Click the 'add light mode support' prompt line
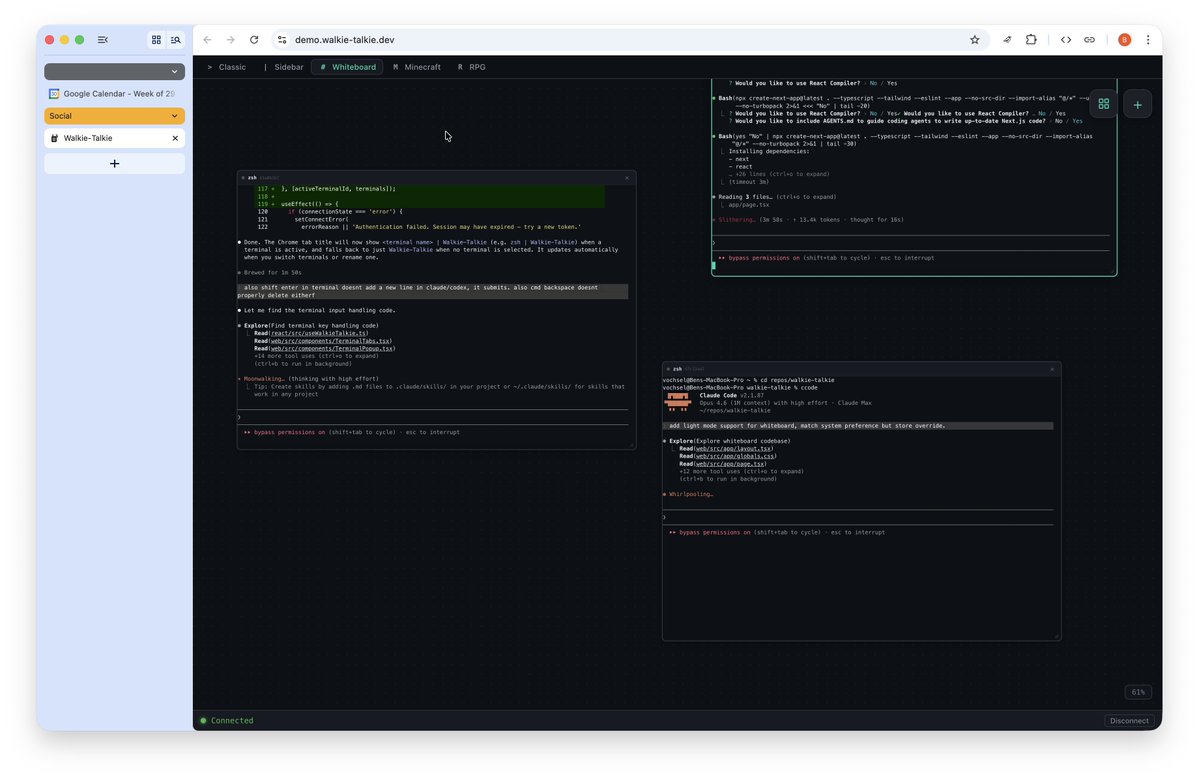The width and height of the screenshot is (1199, 779). (x=858, y=426)
